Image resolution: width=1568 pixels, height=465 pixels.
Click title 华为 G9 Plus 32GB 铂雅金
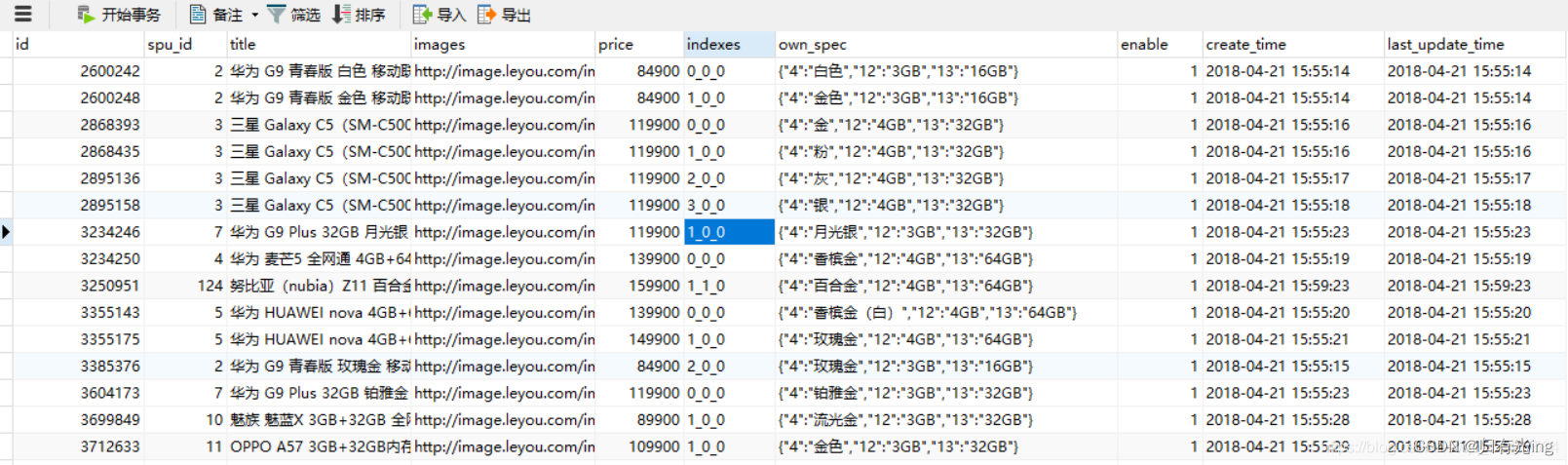tap(319, 393)
